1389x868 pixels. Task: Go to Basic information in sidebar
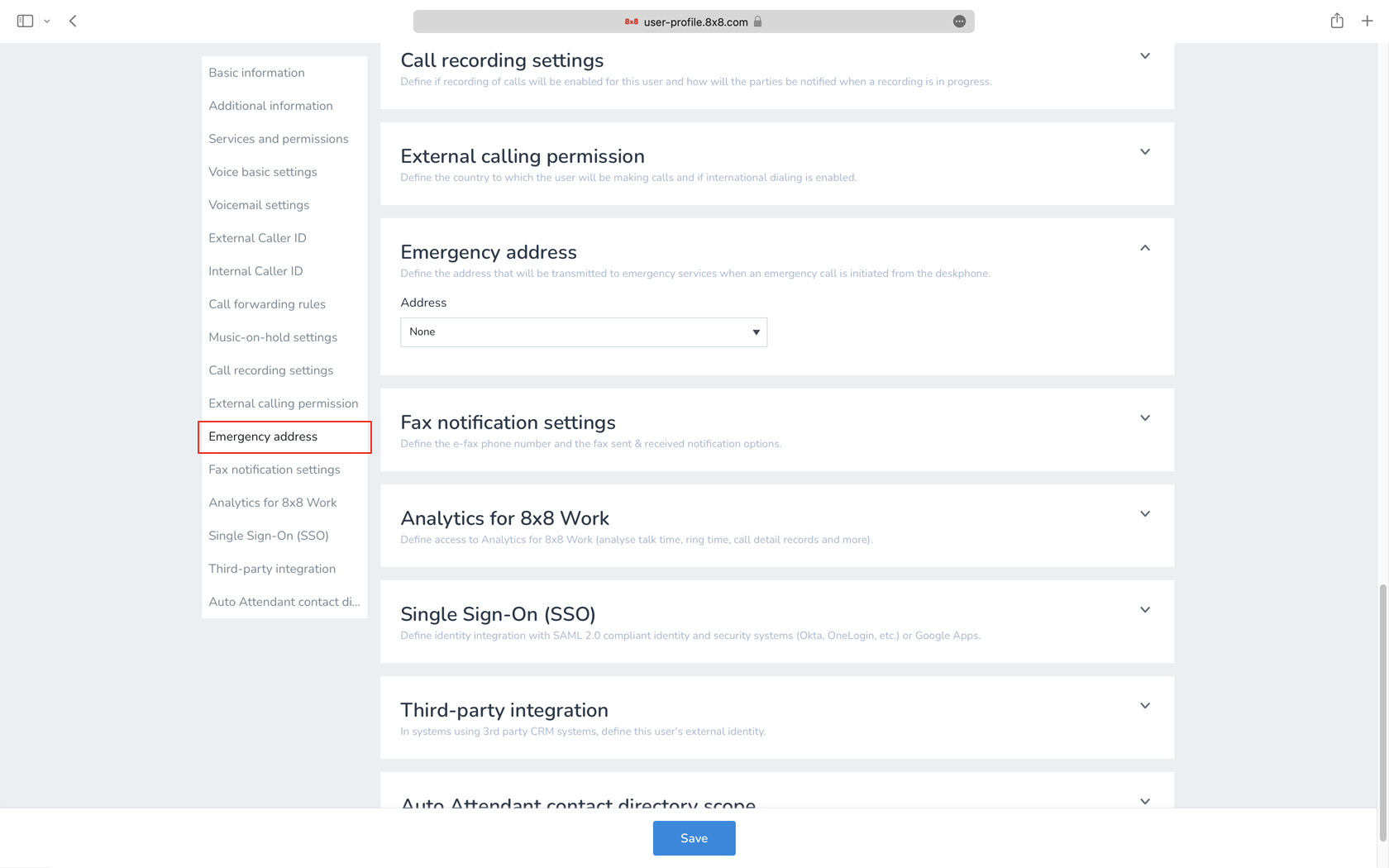256,73
